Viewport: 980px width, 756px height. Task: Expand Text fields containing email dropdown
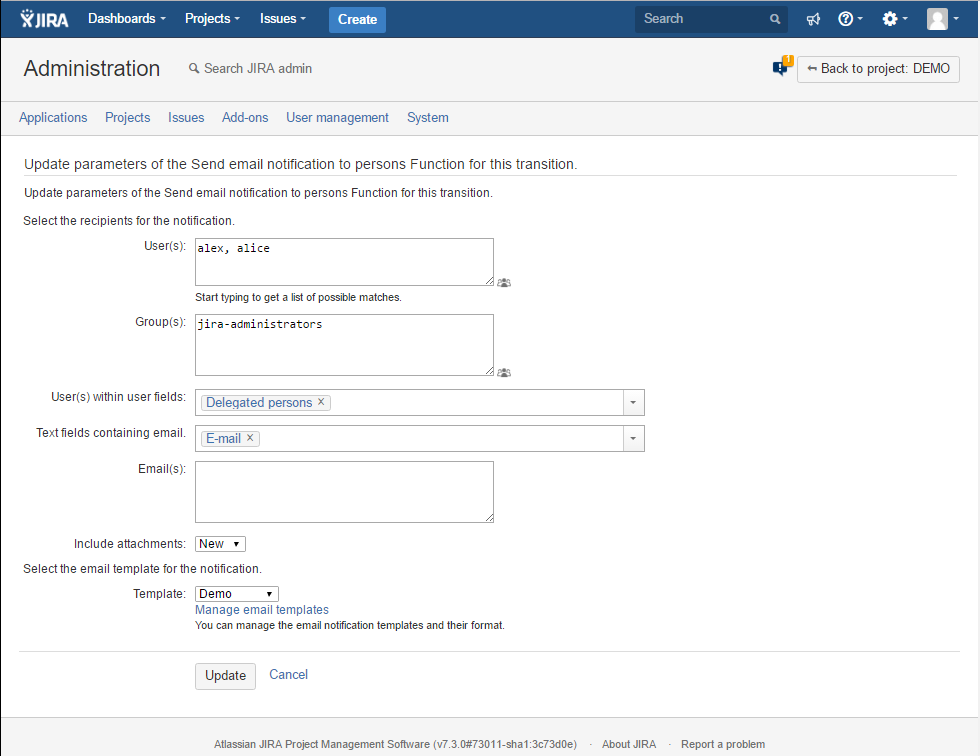pyautogui.click(x=633, y=439)
